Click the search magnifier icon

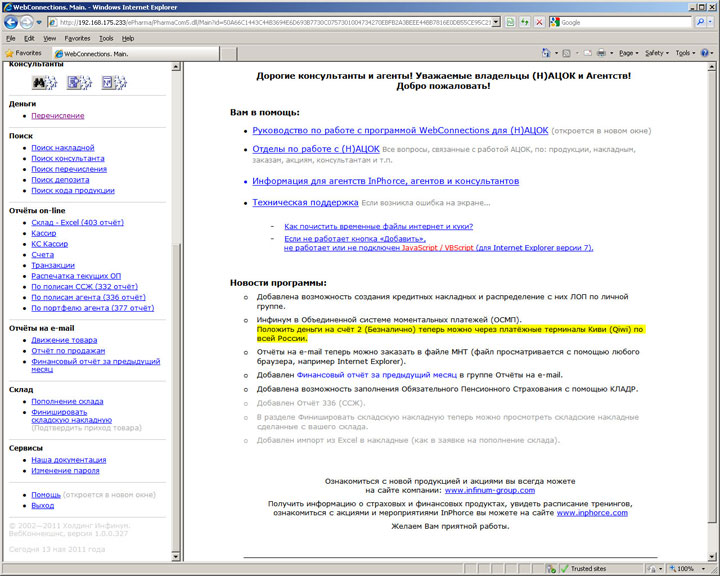(x=700, y=22)
